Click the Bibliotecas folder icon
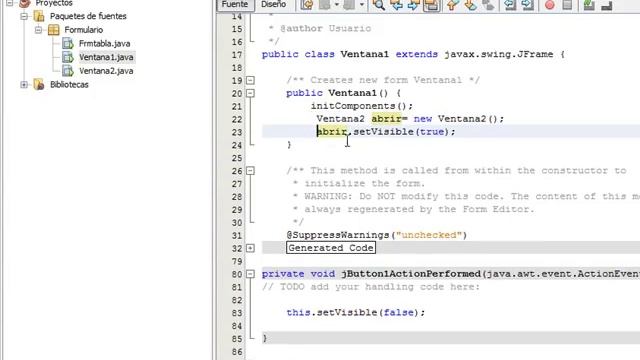Viewport: 640px width, 360px height. click(x=39, y=84)
